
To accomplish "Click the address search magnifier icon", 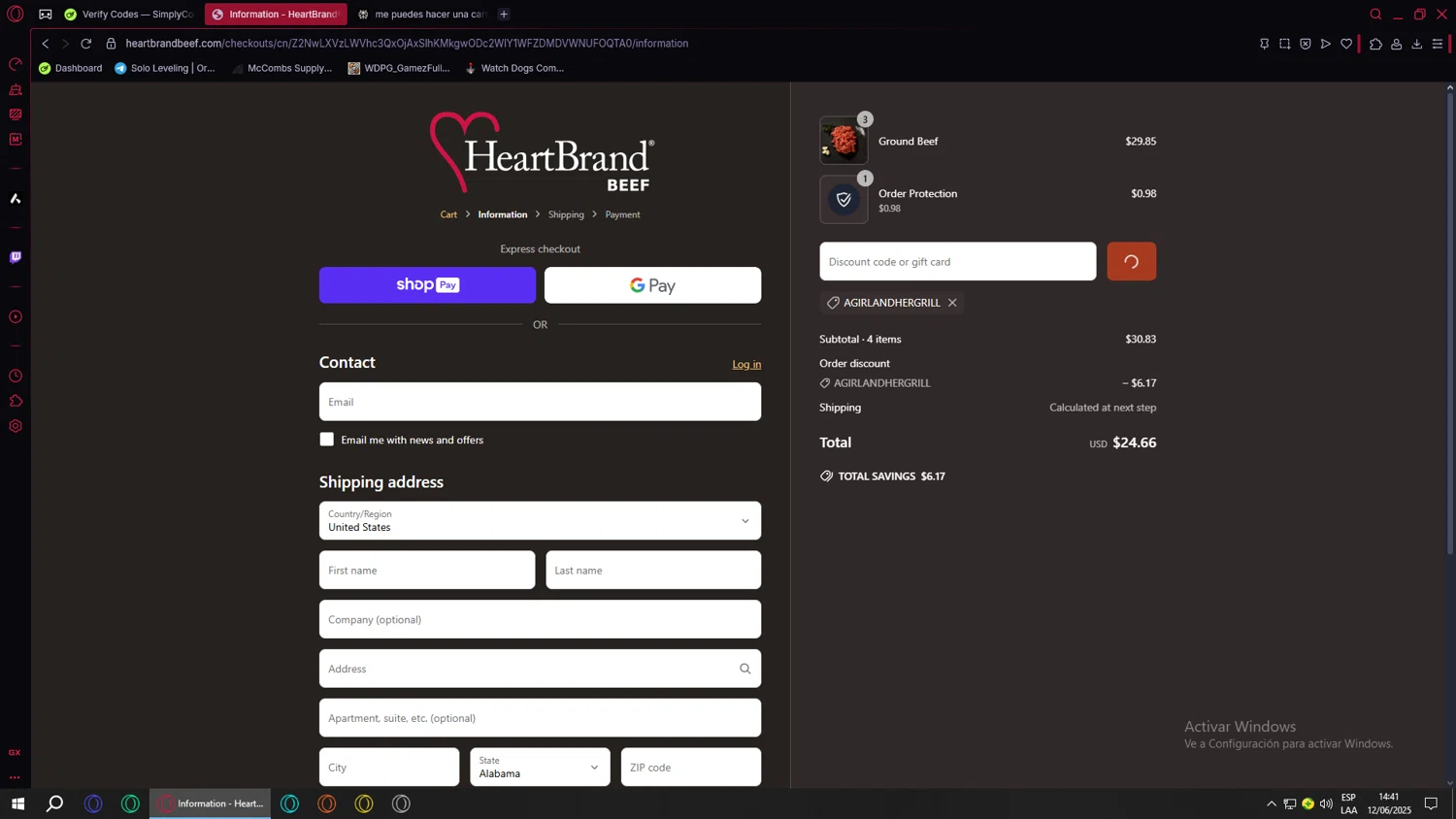I will pos(745,669).
